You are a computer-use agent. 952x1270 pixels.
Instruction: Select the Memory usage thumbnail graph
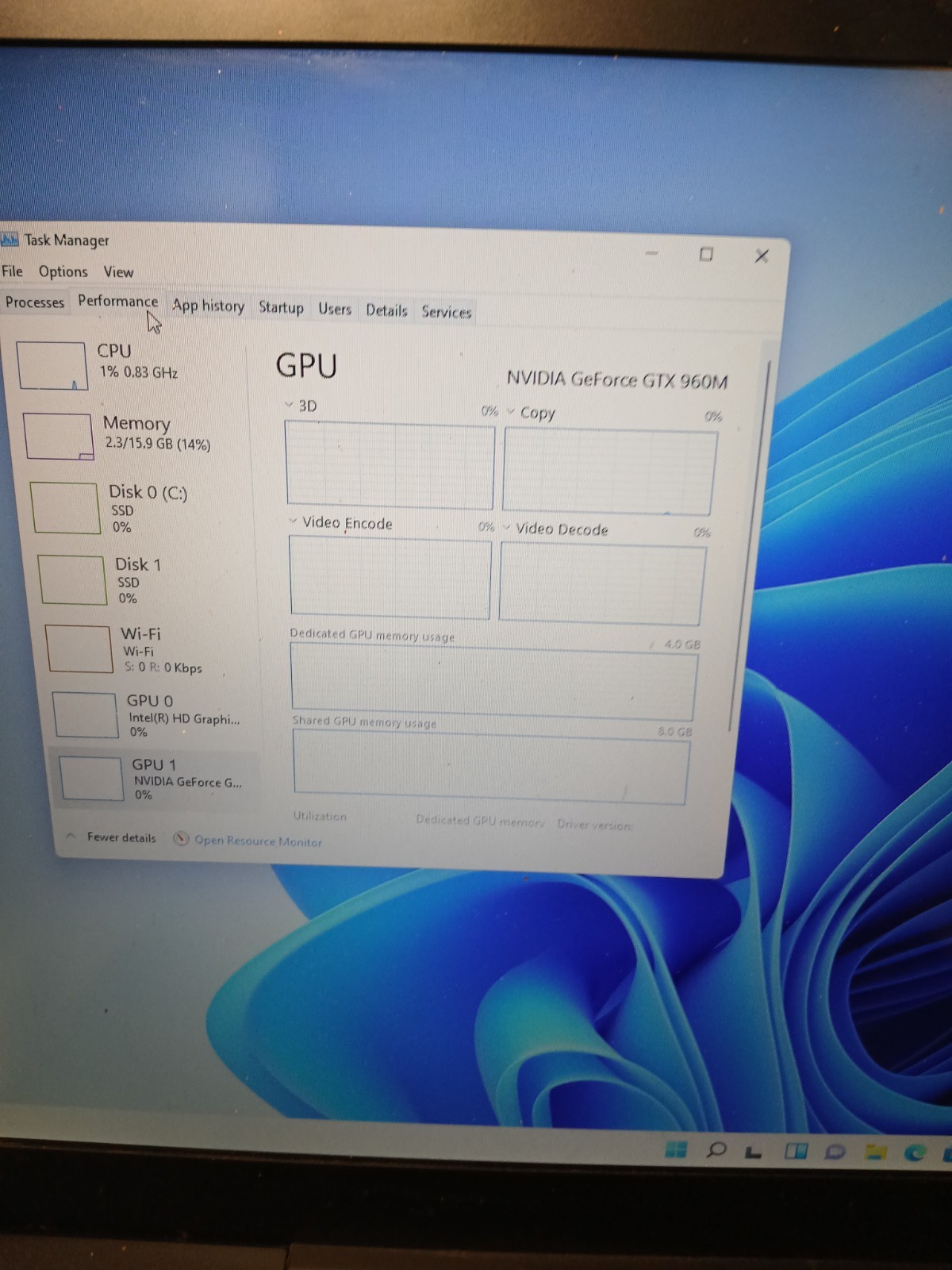(59, 436)
